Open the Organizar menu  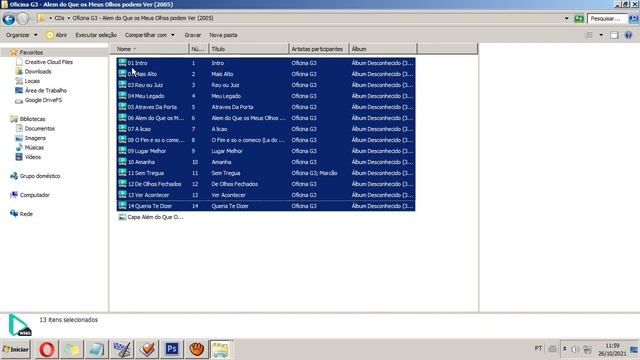(x=21, y=35)
